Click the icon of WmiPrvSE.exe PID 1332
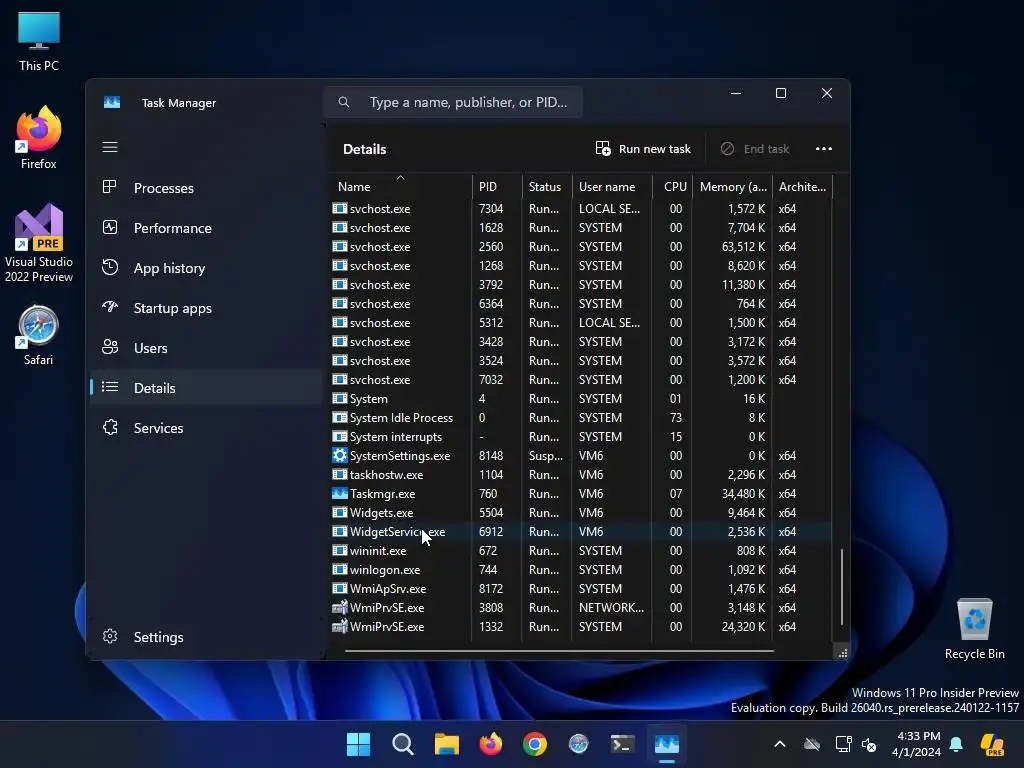 [340, 626]
